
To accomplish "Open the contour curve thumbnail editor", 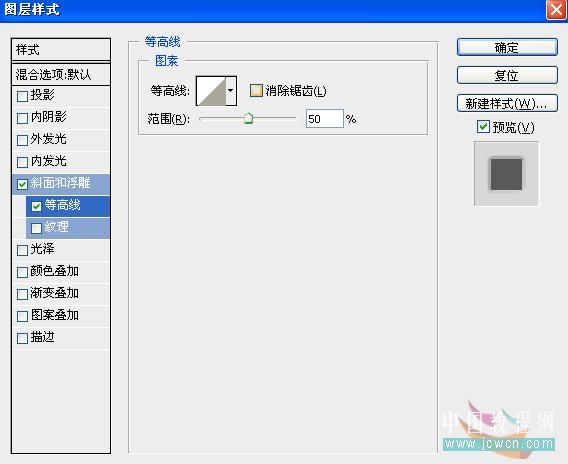I will [x=211, y=91].
